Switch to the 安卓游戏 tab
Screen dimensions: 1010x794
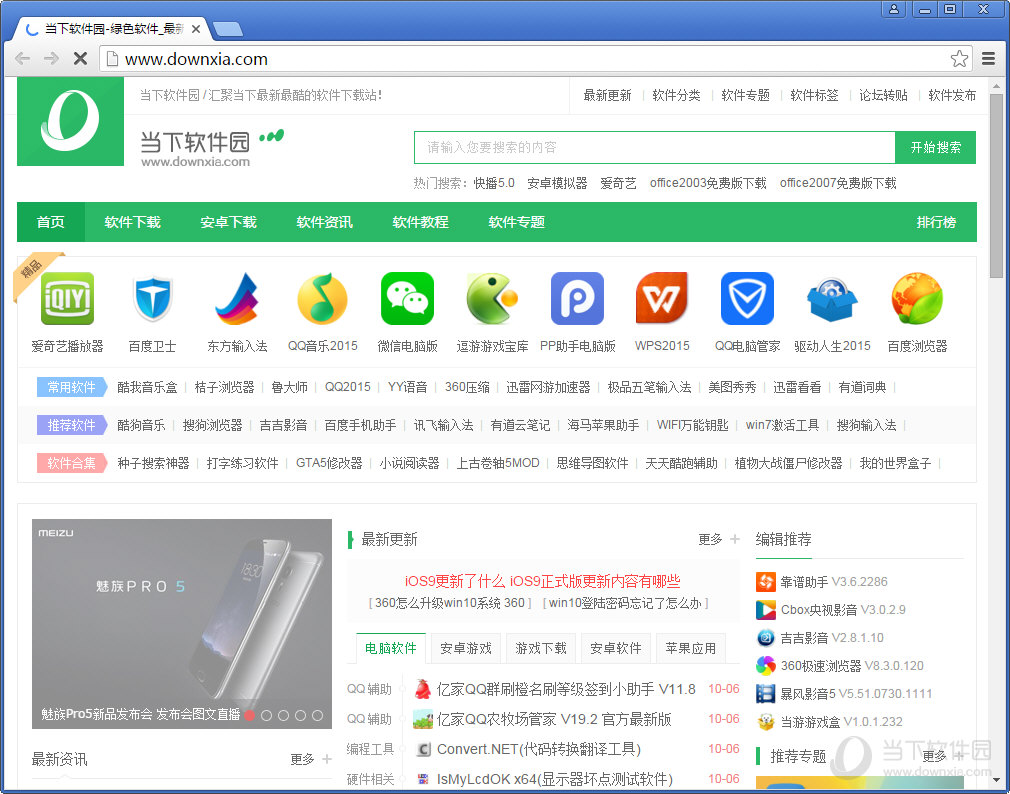[466, 648]
